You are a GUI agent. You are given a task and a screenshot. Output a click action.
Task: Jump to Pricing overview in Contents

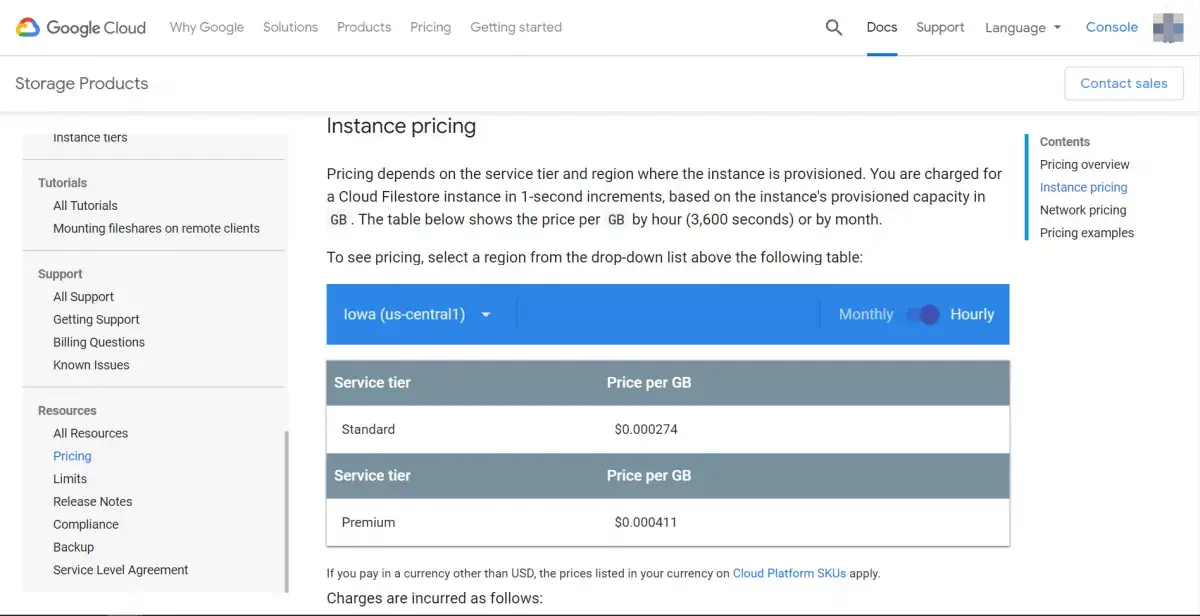click(x=1085, y=165)
